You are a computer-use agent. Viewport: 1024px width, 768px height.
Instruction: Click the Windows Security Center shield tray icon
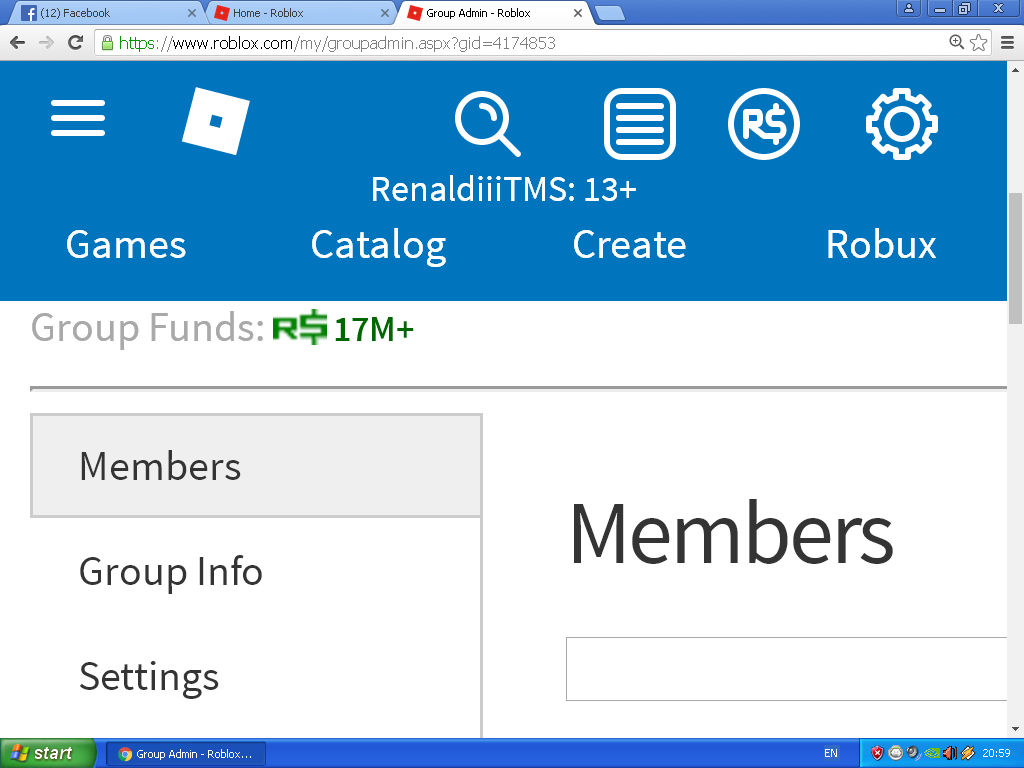click(877, 754)
